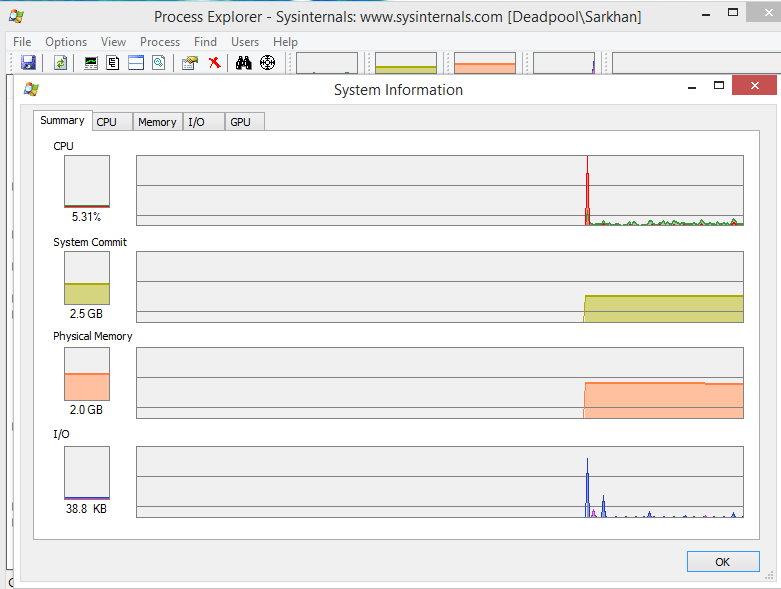Screen dimensions: 781x589
Task: Click the toolbar orange physical memory mini graph
Action: pyautogui.click(x=485, y=63)
